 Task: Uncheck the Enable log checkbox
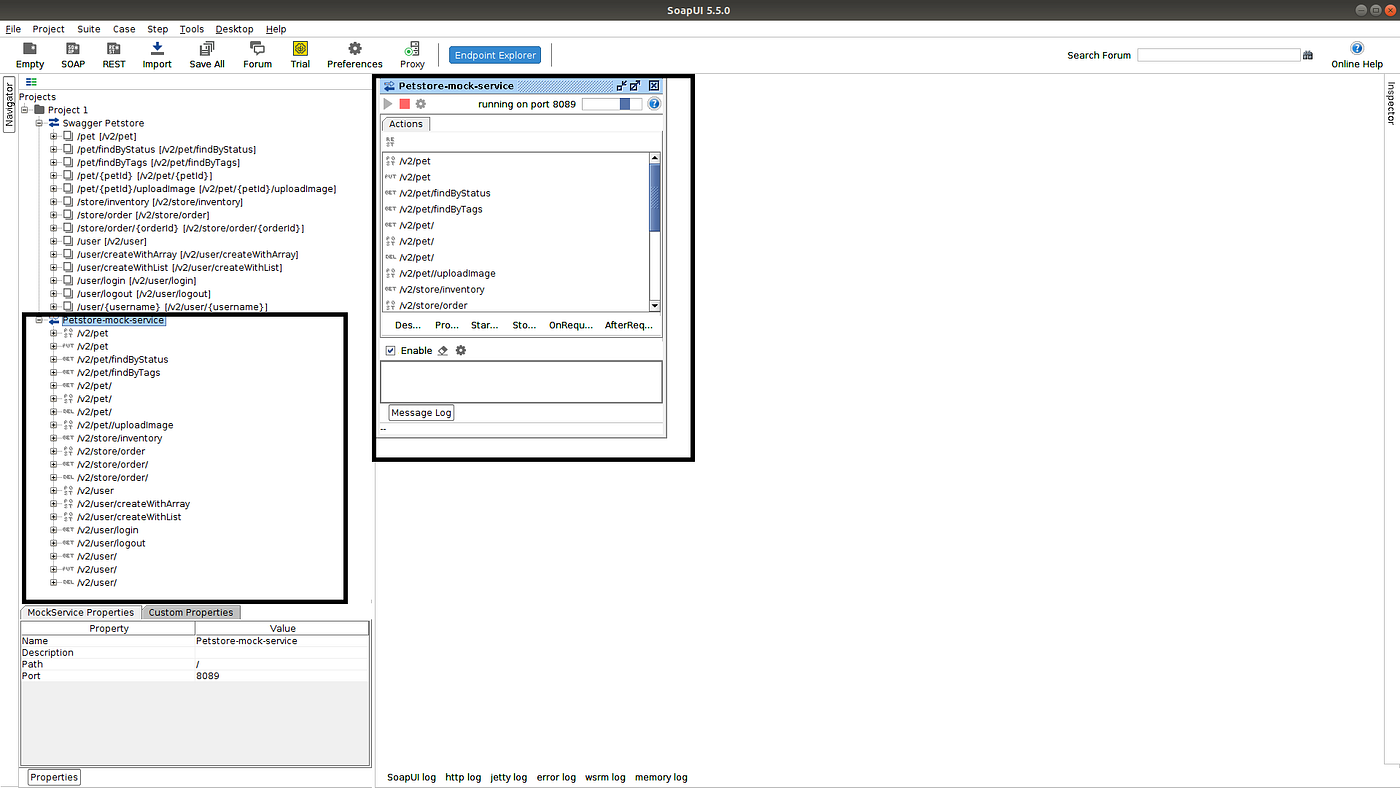coord(391,351)
